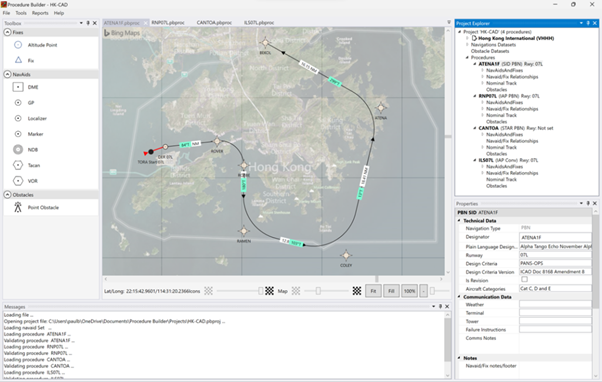Select the Tacan navaid tool

coord(34,165)
